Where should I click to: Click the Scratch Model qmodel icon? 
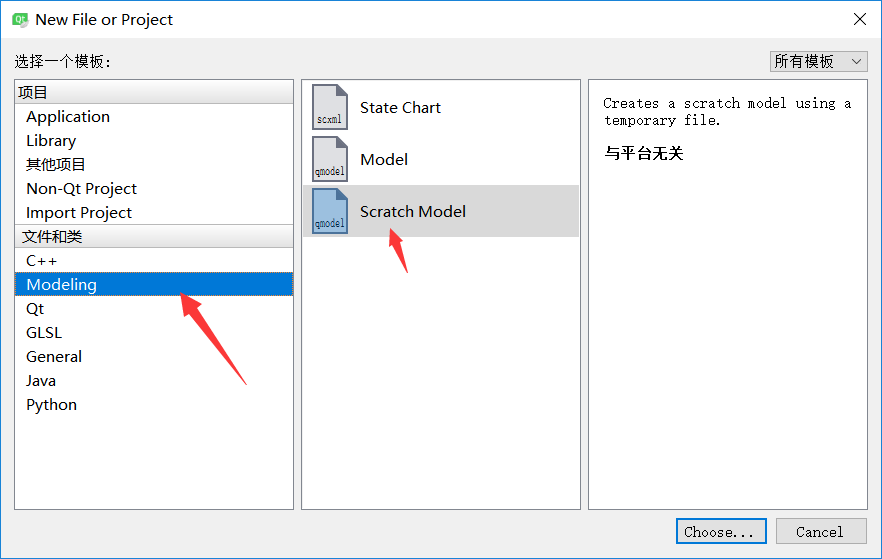(x=330, y=211)
